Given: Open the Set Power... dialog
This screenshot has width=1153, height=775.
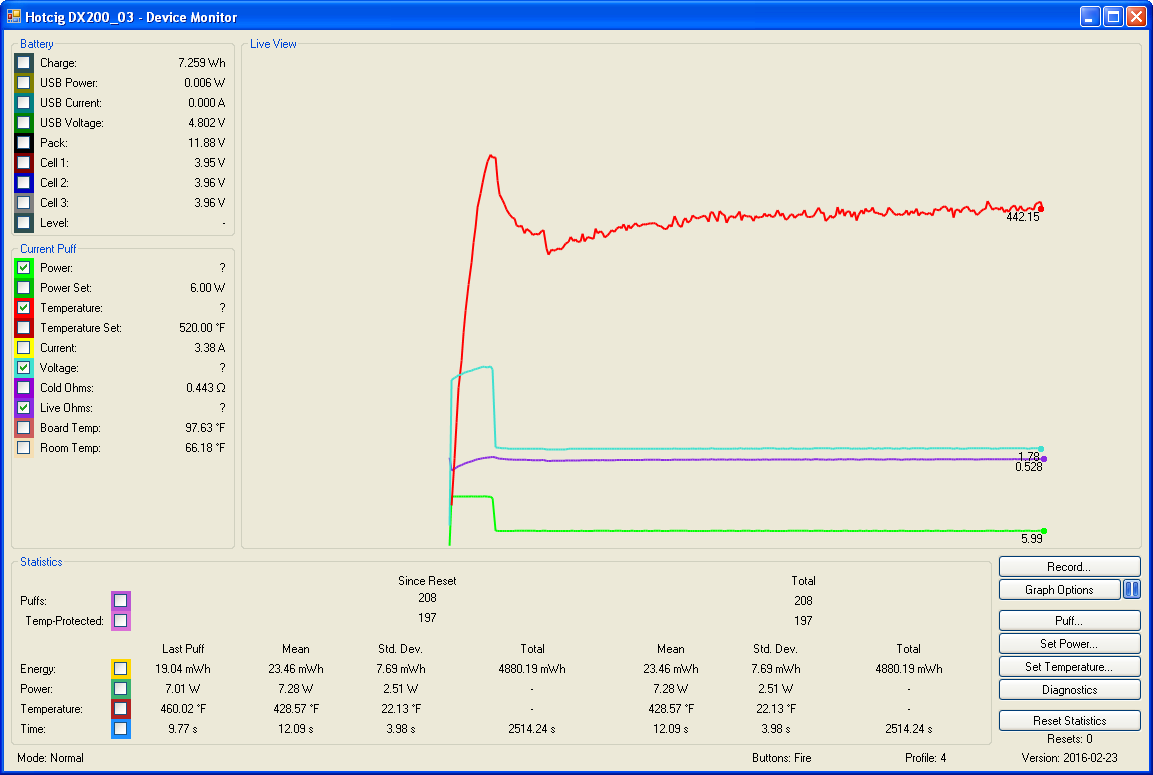Looking at the screenshot, I should coord(1069,644).
